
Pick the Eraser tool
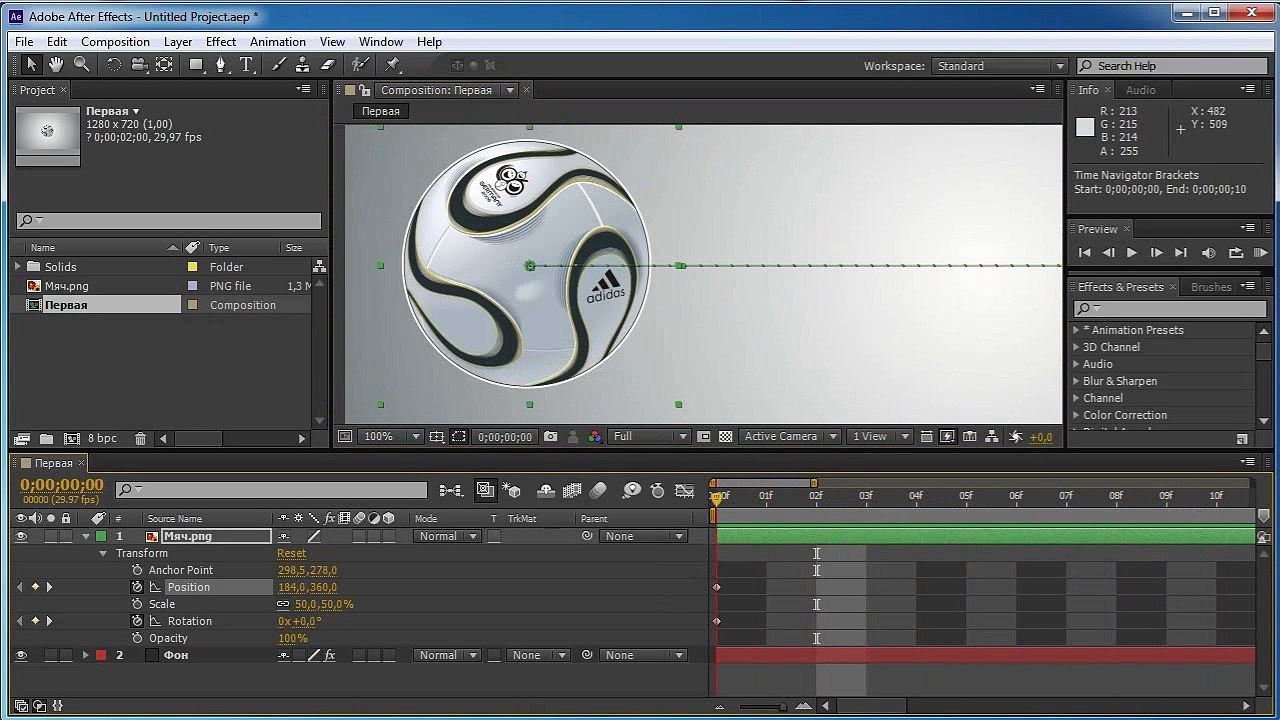(327, 65)
